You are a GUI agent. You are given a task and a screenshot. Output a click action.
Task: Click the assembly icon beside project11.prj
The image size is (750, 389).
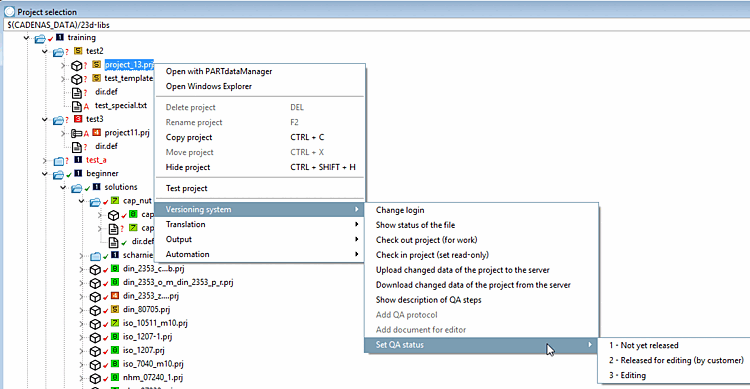[x=77, y=133]
